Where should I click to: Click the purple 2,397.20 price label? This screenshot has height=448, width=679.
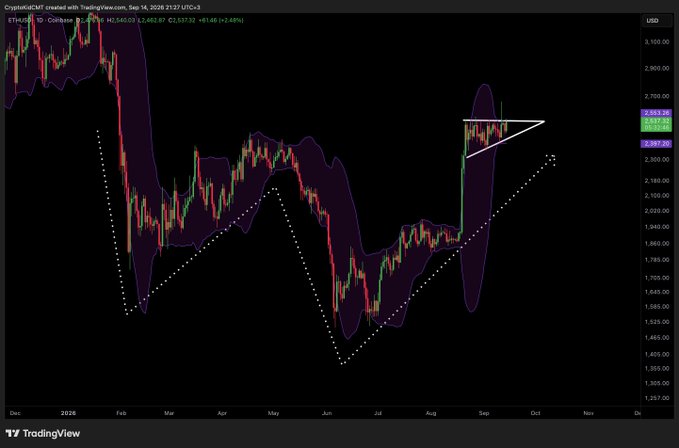[x=656, y=144]
